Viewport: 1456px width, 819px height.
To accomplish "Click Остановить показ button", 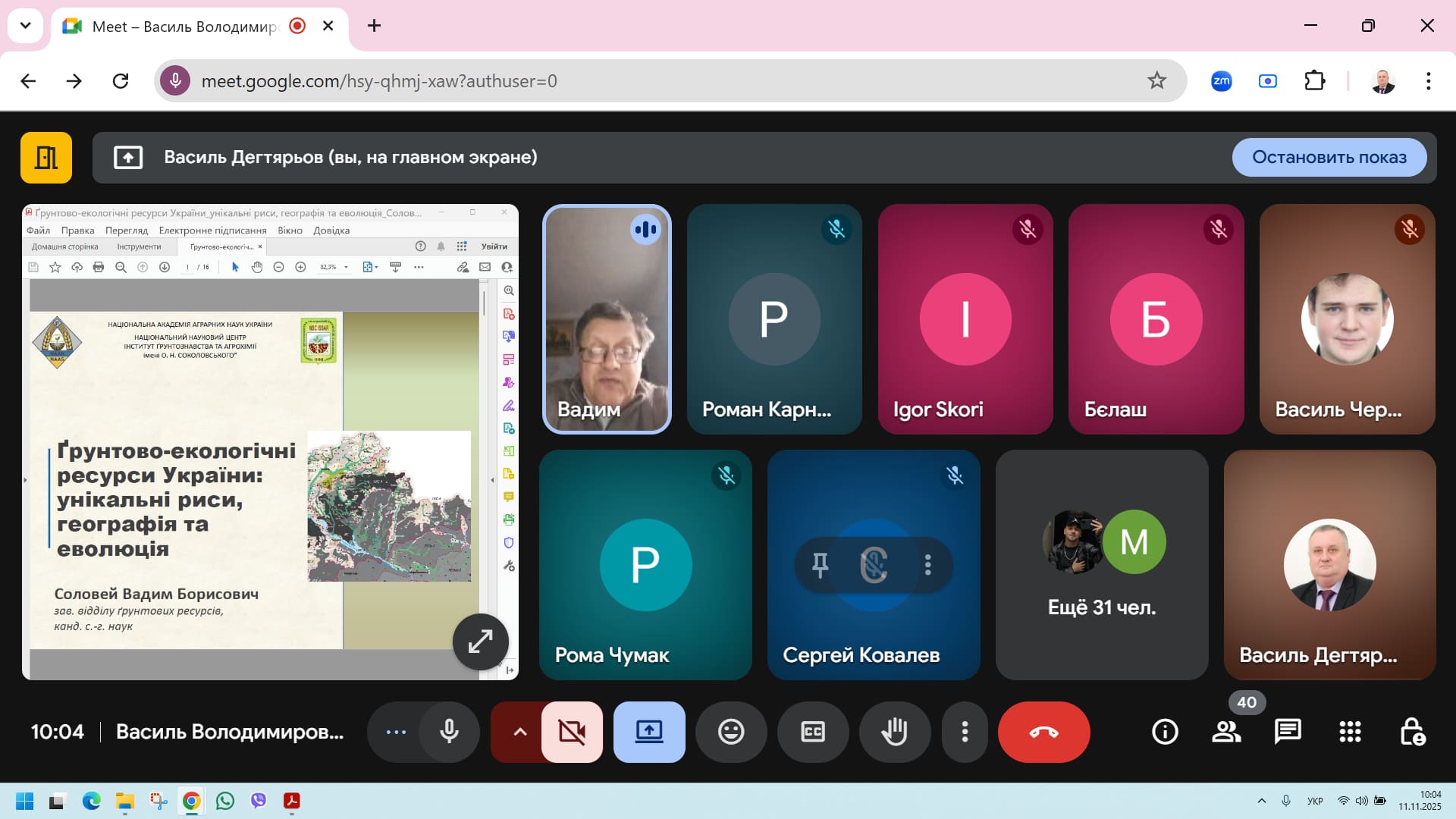I will click(1329, 157).
